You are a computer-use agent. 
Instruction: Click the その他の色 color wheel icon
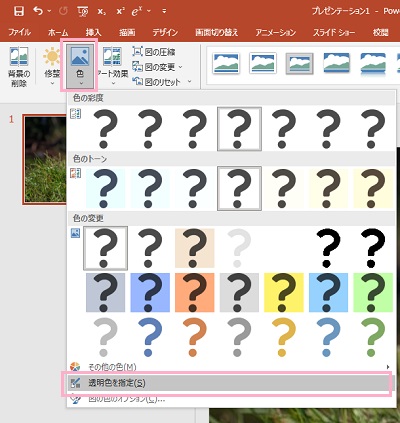(75, 366)
